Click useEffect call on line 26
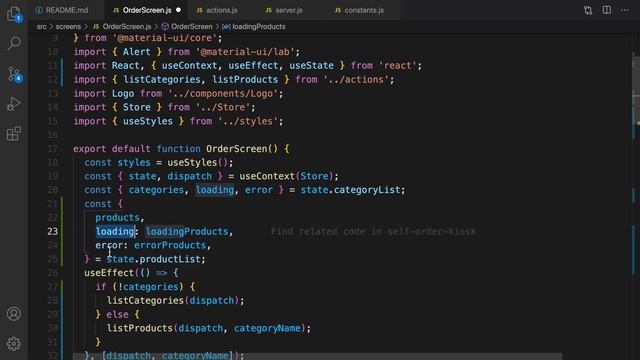Viewport: 640px width, 360px height. coord(109,273)
